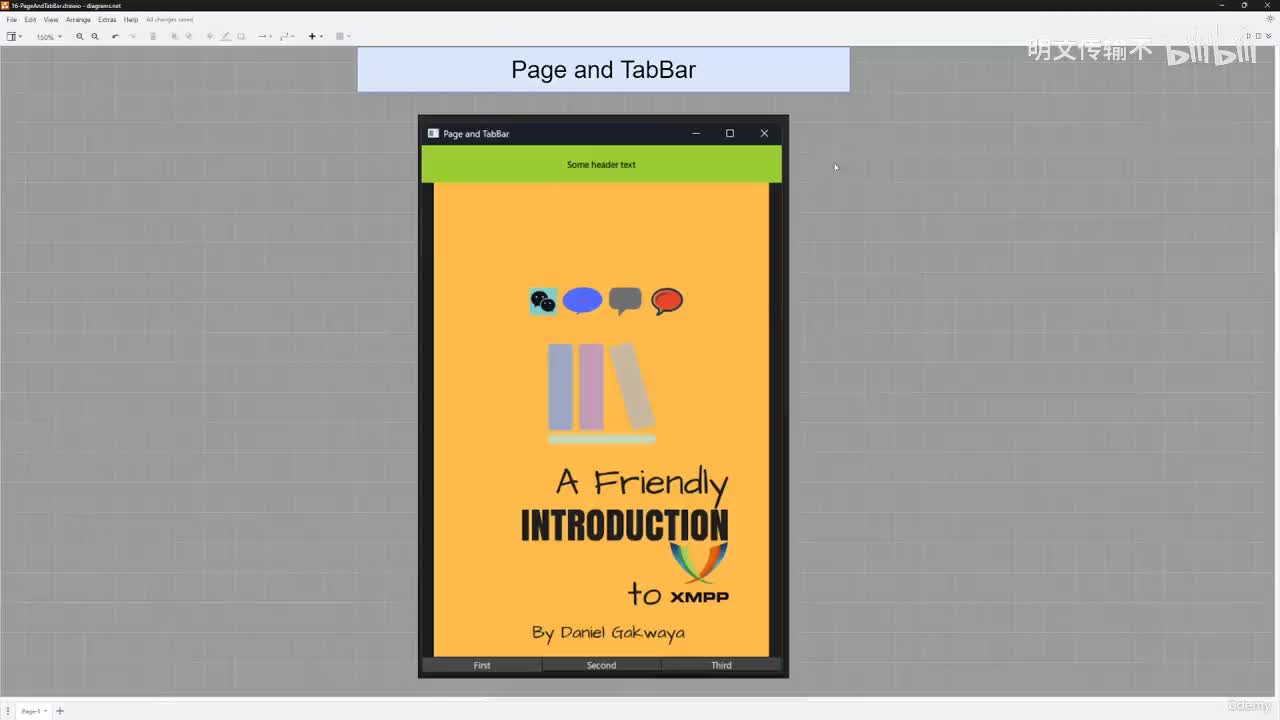Click the line color pencil icon
The height and width of the screenshot is (720, 1280).
225,37
